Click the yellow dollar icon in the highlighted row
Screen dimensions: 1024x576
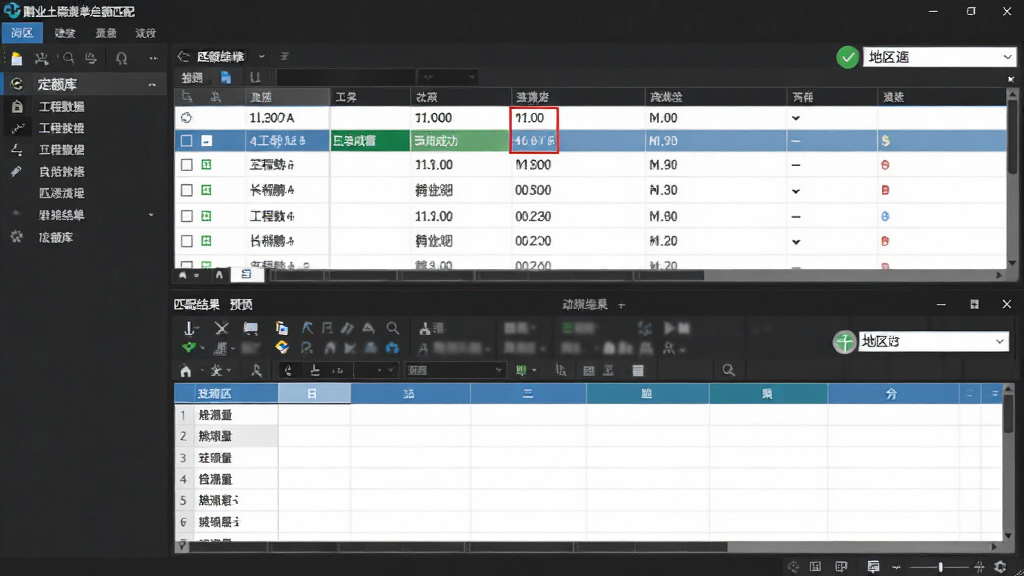tap(886, 141)
